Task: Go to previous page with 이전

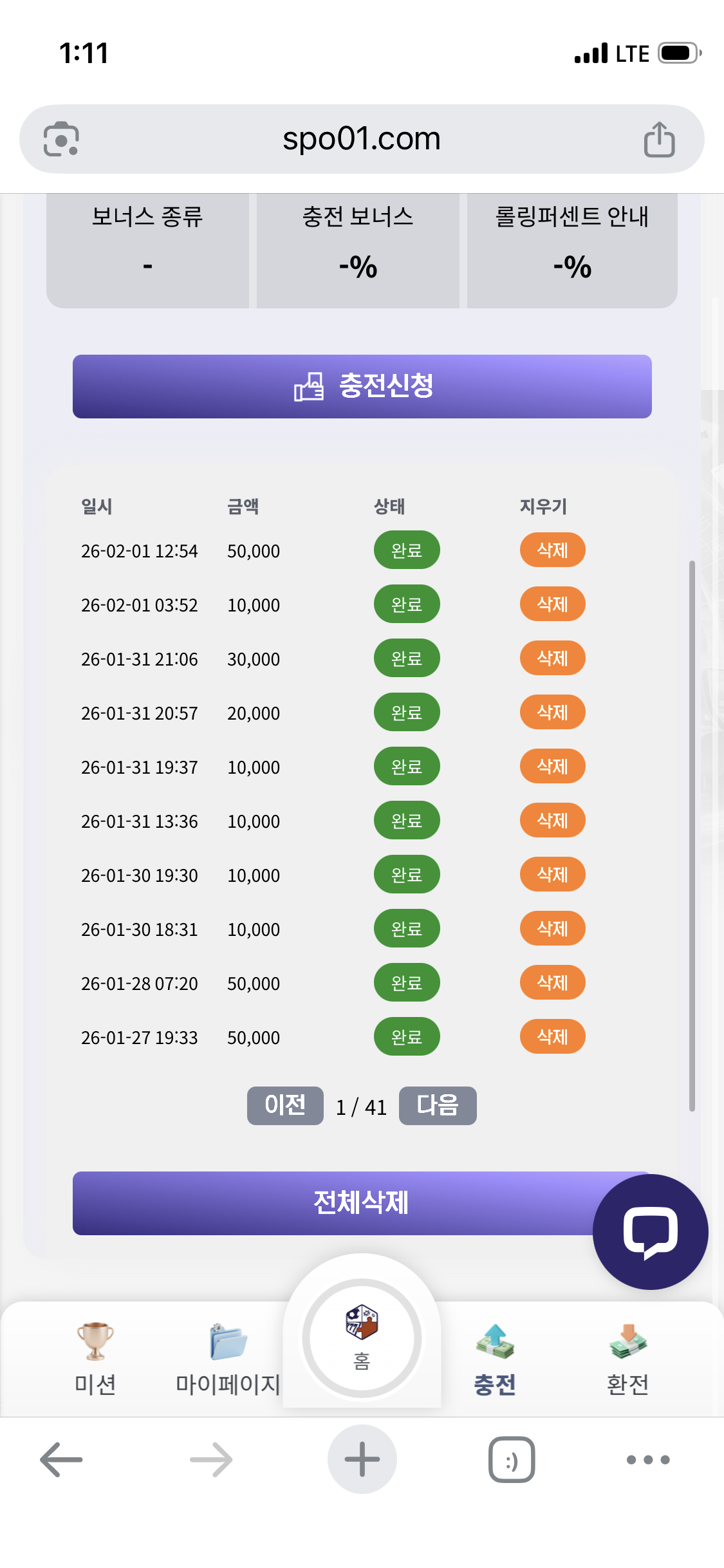Action: (x=285, y=1105)
